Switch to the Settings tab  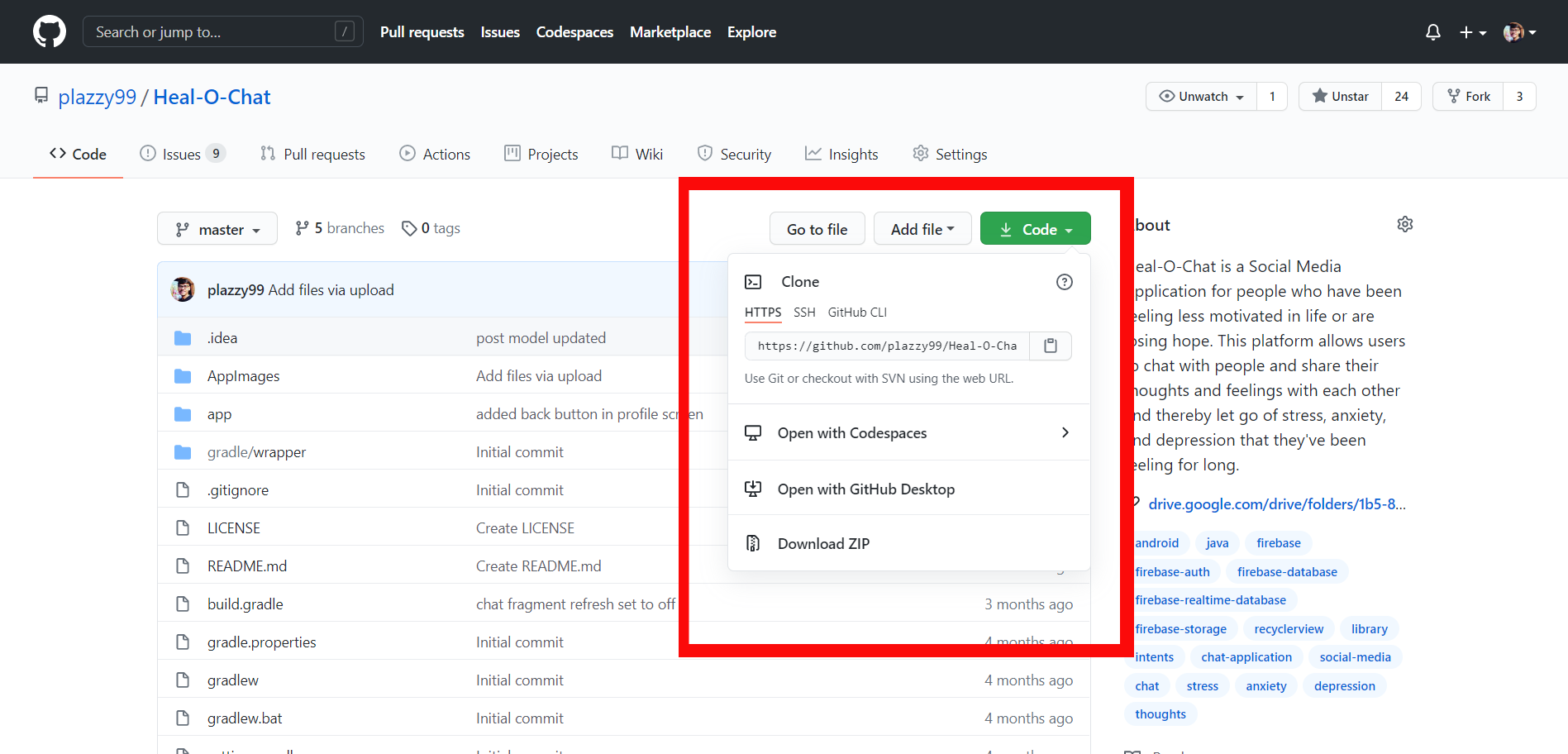pos(950,154)
